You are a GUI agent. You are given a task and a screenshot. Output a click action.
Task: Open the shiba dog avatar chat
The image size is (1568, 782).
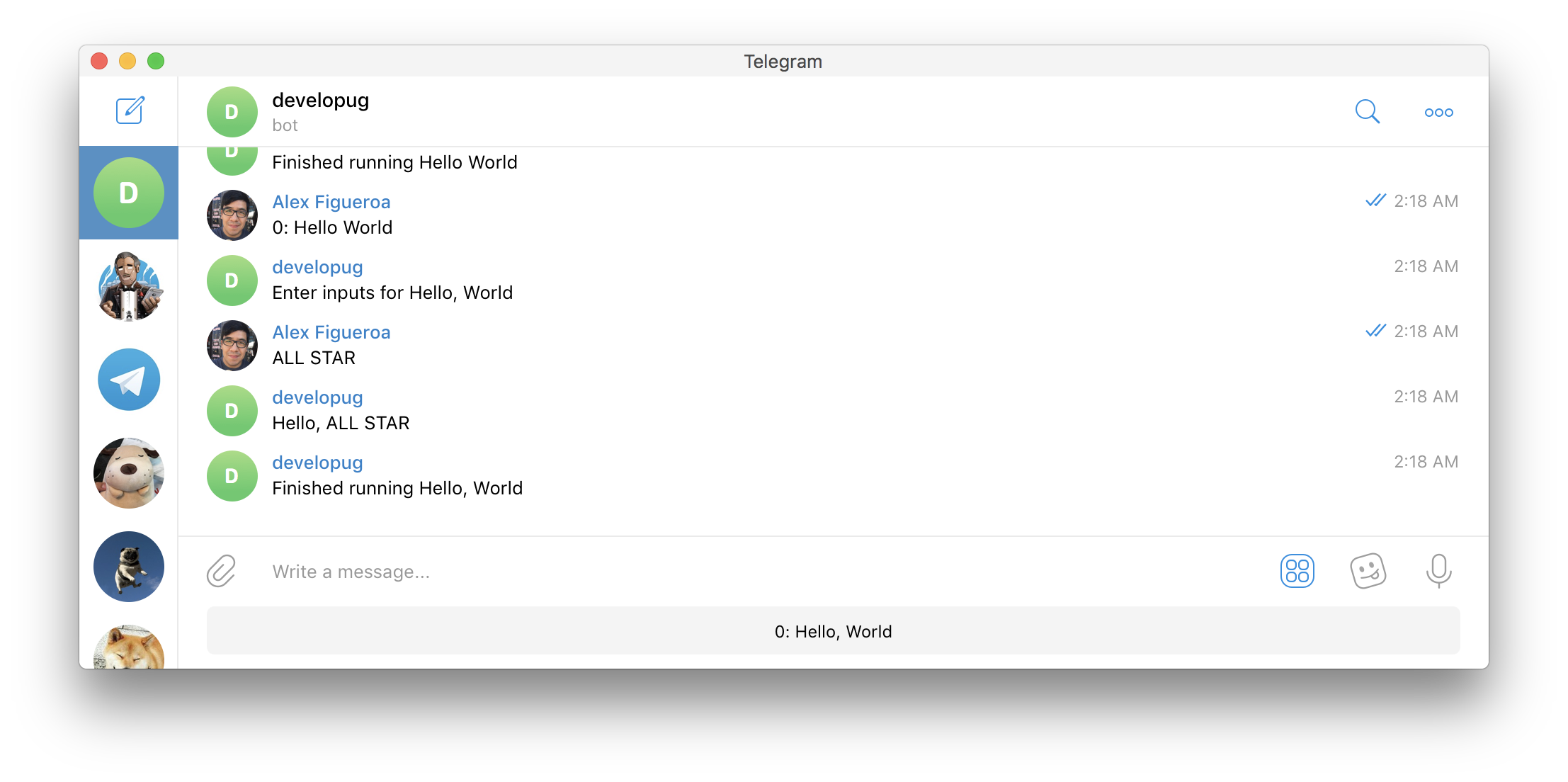129,647
